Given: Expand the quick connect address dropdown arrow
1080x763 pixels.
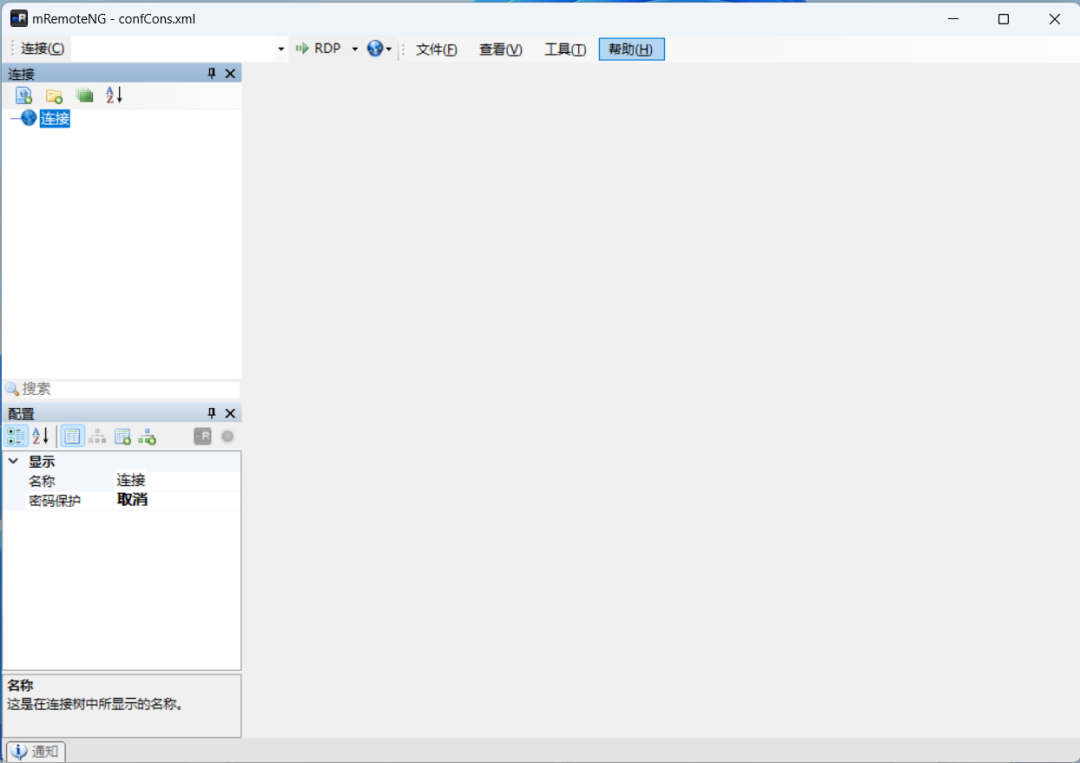Looking at the screenshot, I should [281, 49].
